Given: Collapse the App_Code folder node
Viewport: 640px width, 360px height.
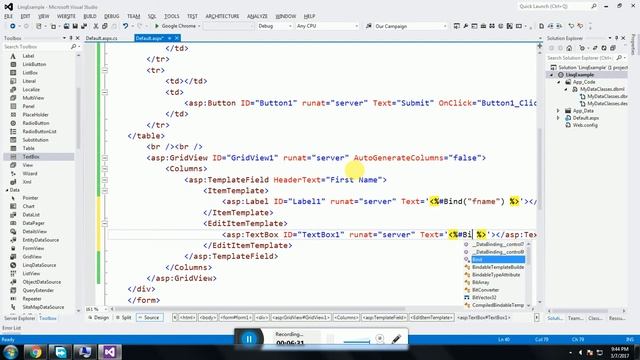Looking at the screenshot, I should 559,82.
